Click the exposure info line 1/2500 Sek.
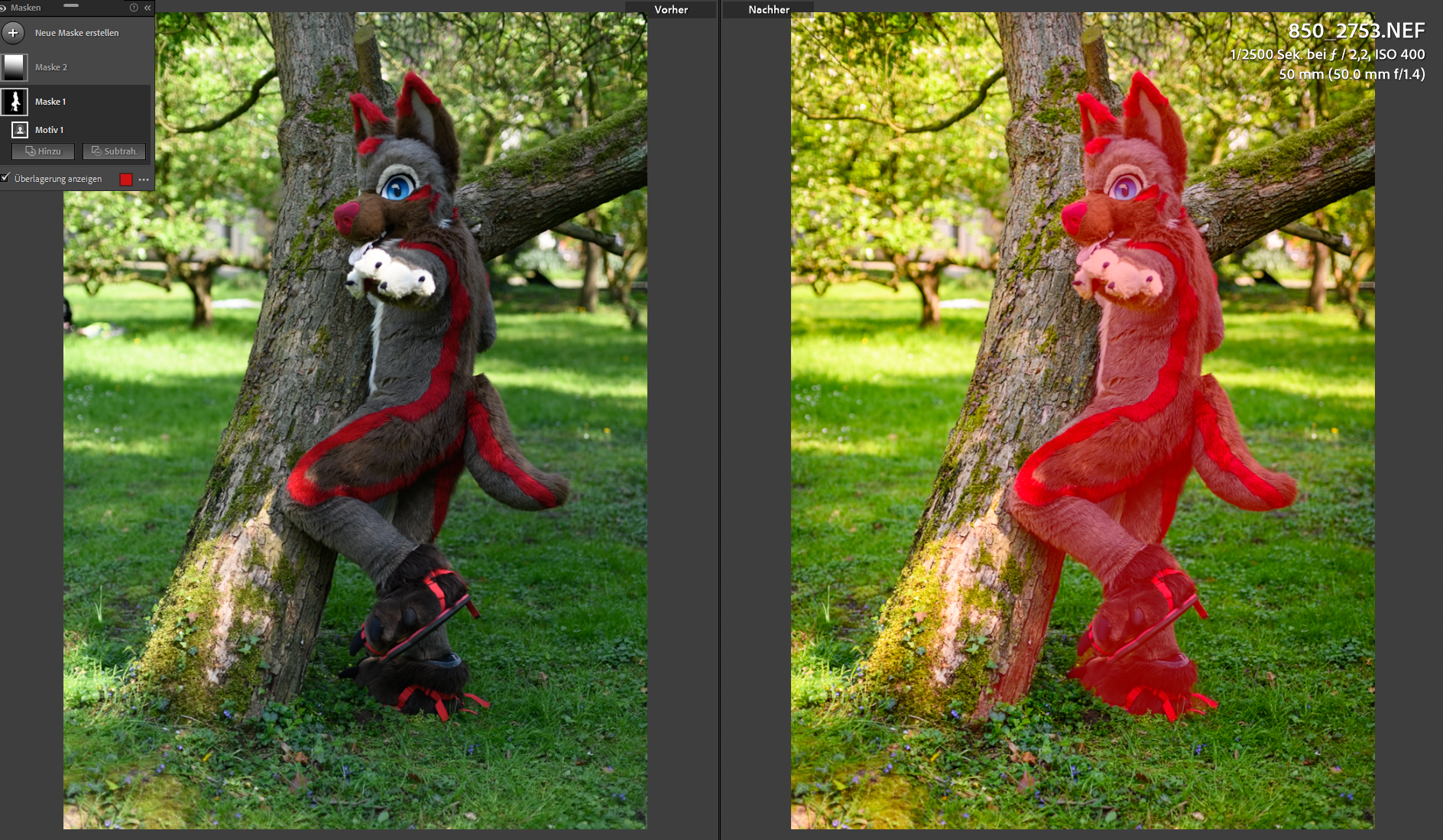Image resolution: width=1443 pixels, height=840 pixels. click(1328, 54)
